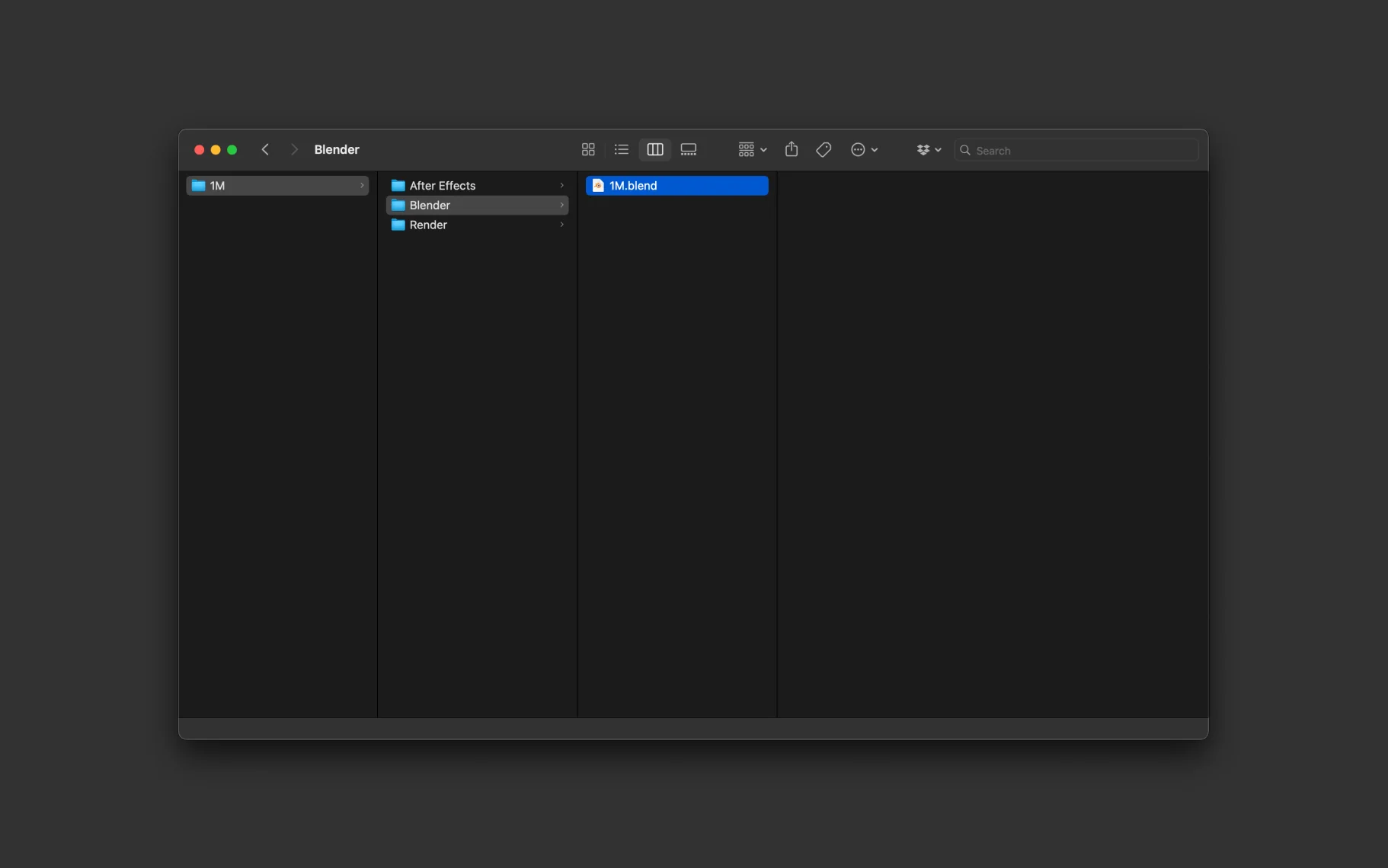Switch to icon view mode
Image resolution: width=1388 pixels, height=868 pixels.
tap(588, 149)
